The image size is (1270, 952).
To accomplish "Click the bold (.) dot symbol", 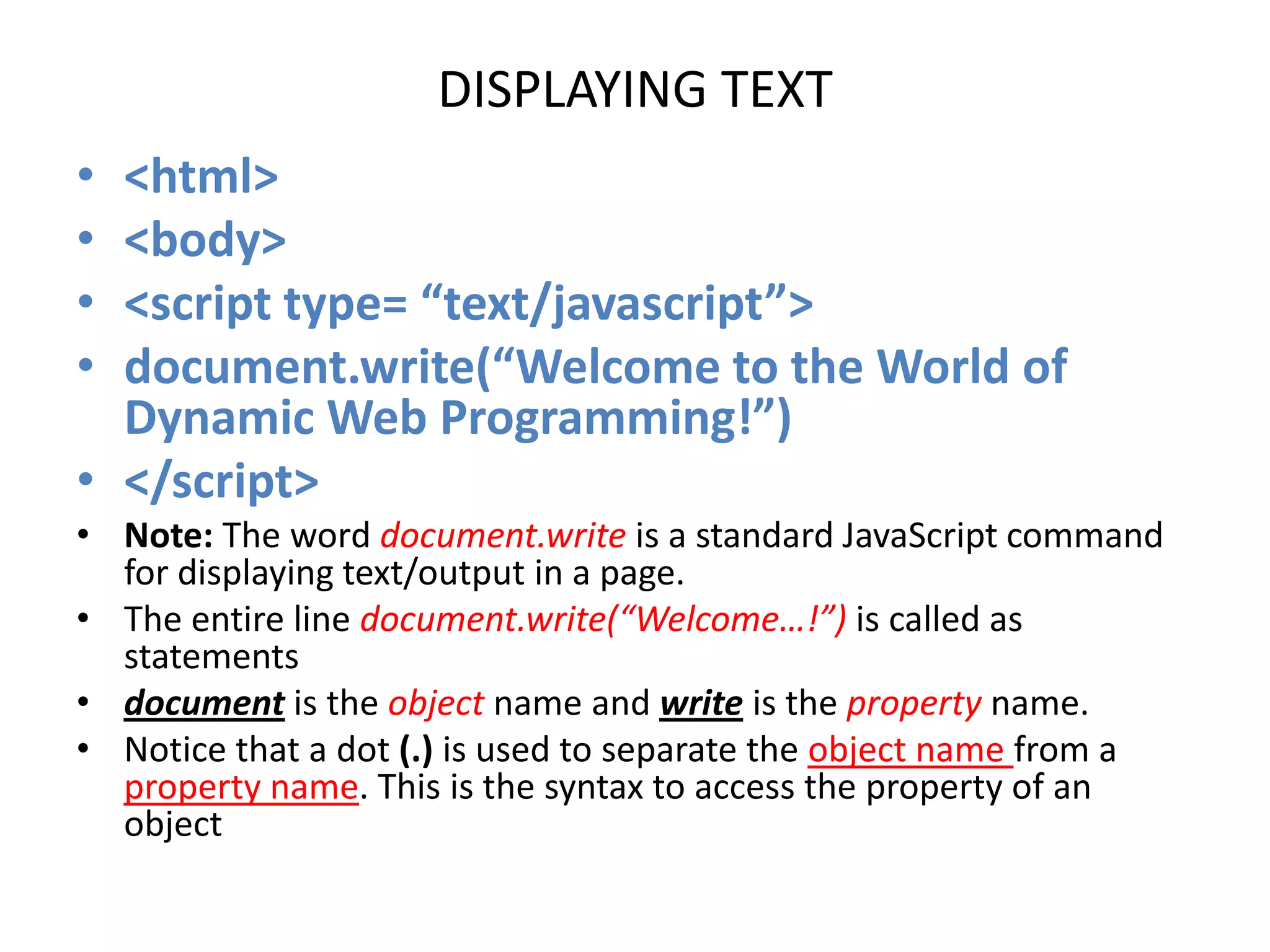I will click(415, 751).
